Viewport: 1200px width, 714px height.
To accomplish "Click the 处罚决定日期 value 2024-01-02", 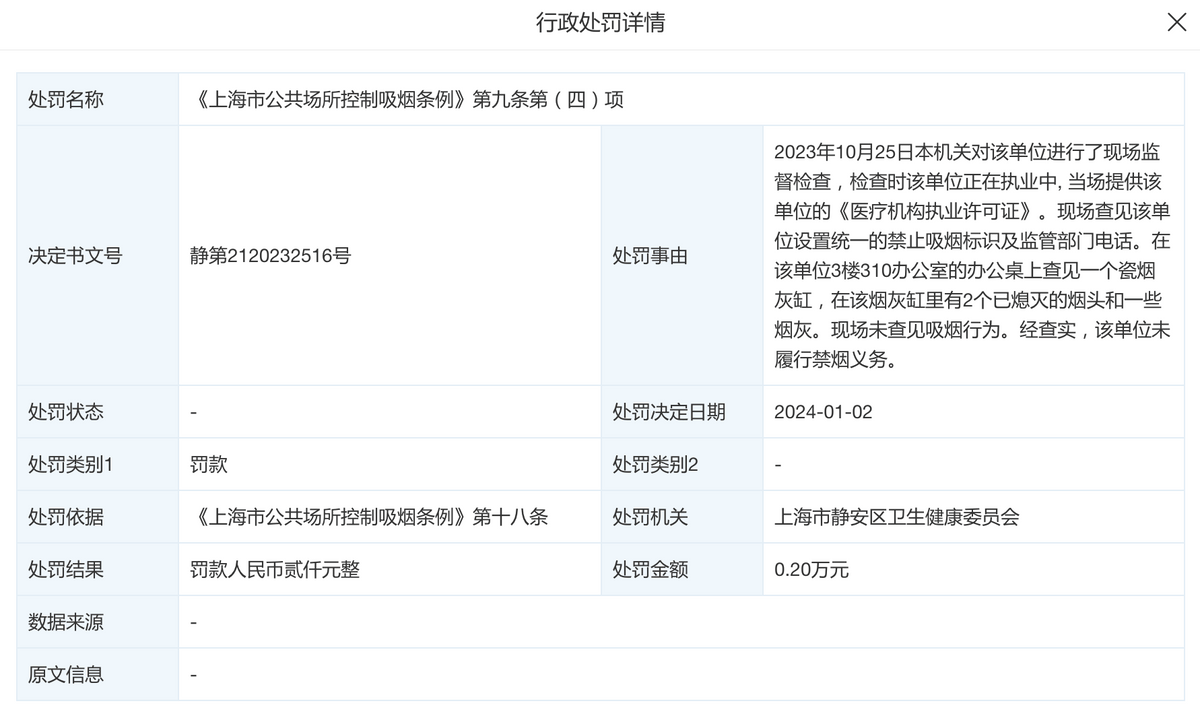I will click(823, 412).
